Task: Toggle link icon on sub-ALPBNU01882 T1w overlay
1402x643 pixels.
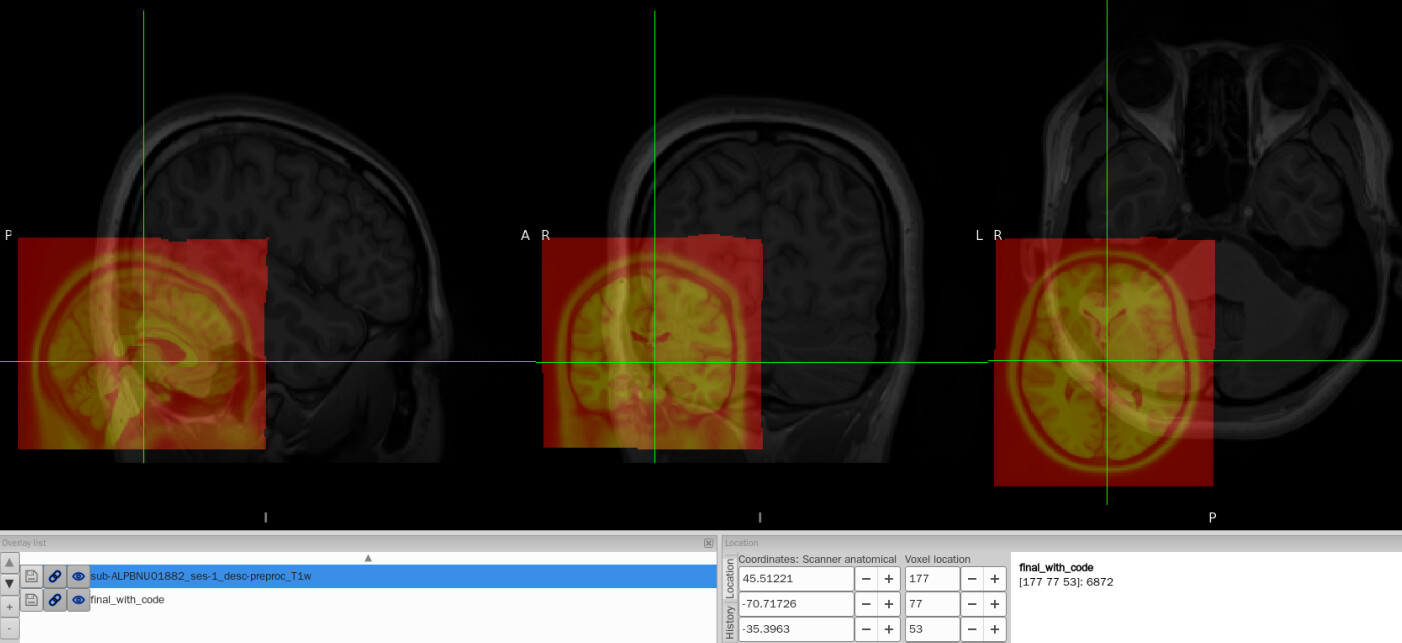Action: [x=55, y=576]
